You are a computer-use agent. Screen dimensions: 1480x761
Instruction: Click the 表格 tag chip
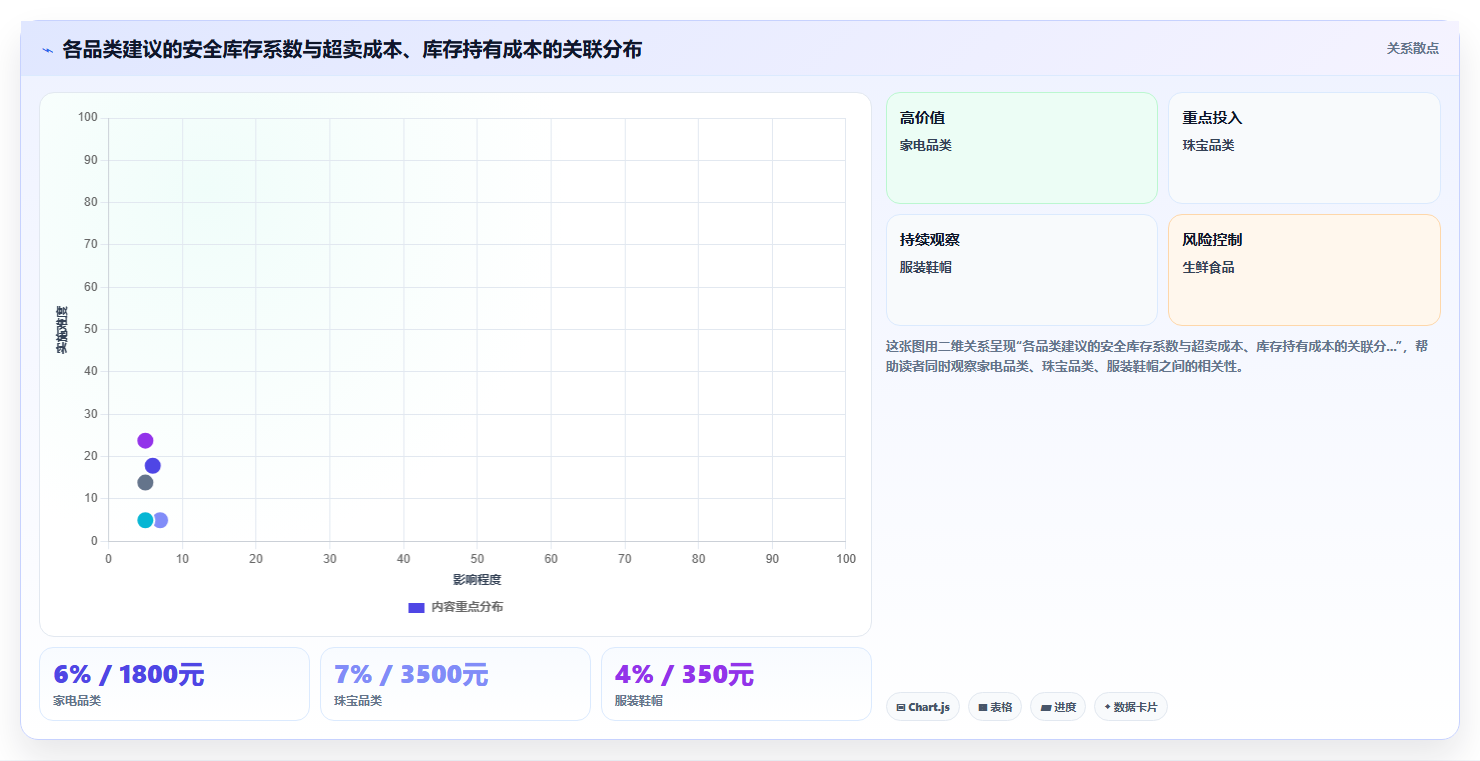point(995,707)
